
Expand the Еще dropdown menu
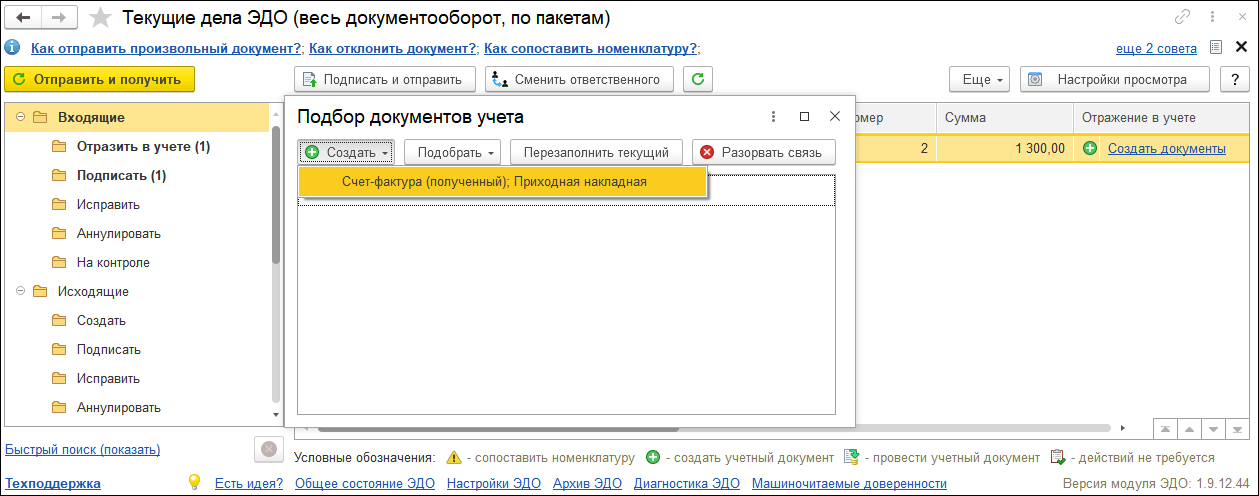pyautogui.click(x=978, y=79)
